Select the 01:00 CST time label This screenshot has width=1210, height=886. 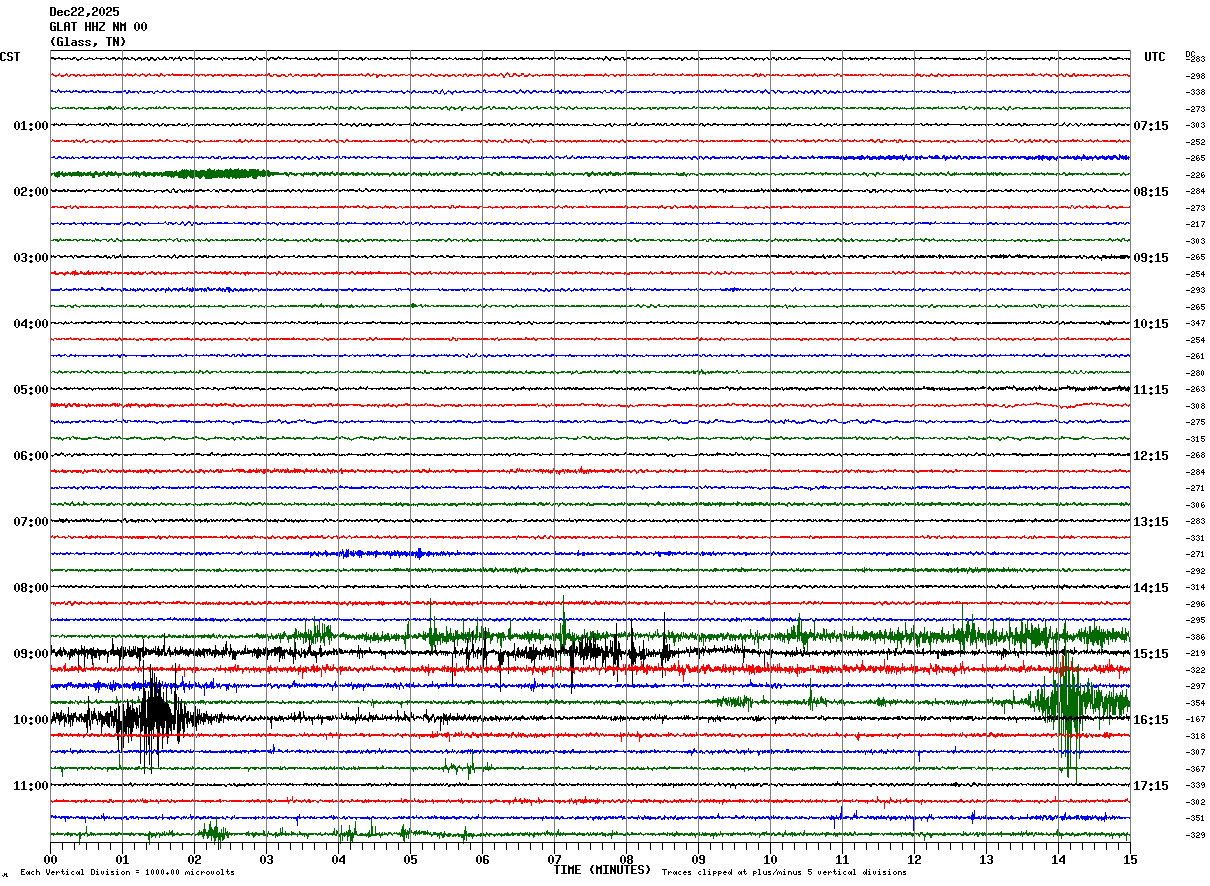(x=31, y=126)
